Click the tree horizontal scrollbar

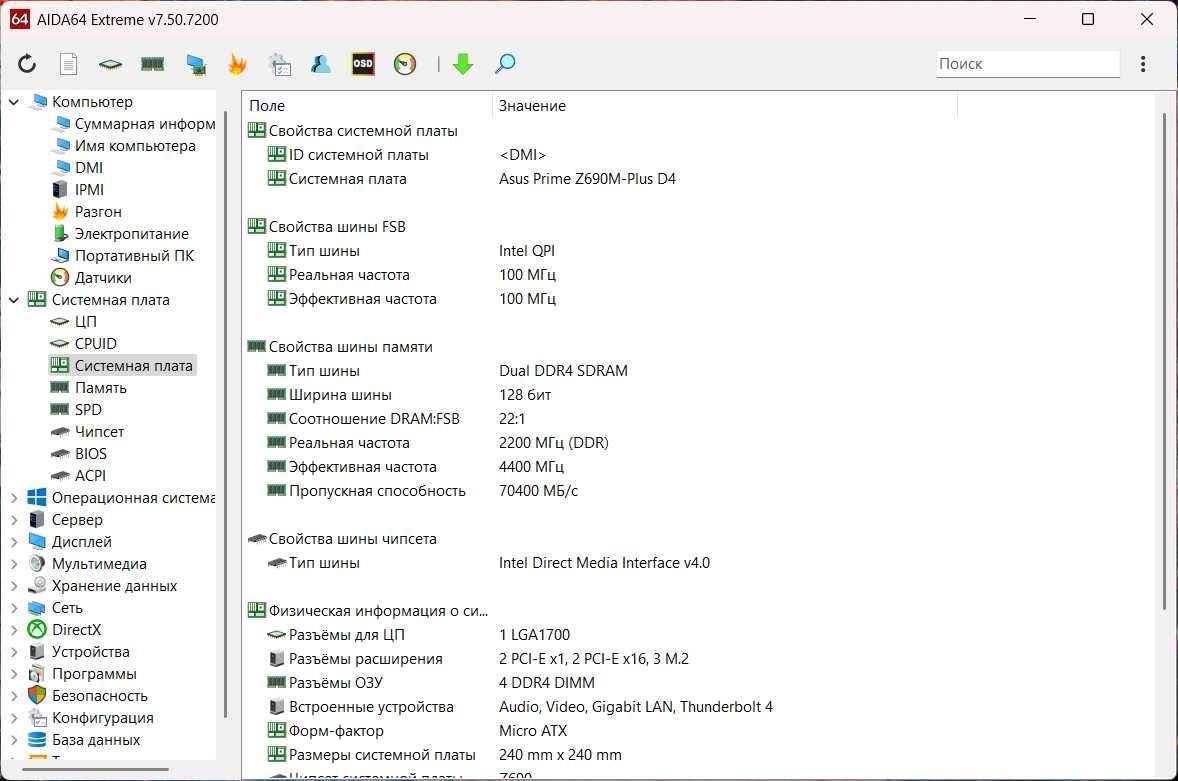[x=95, y=769]
